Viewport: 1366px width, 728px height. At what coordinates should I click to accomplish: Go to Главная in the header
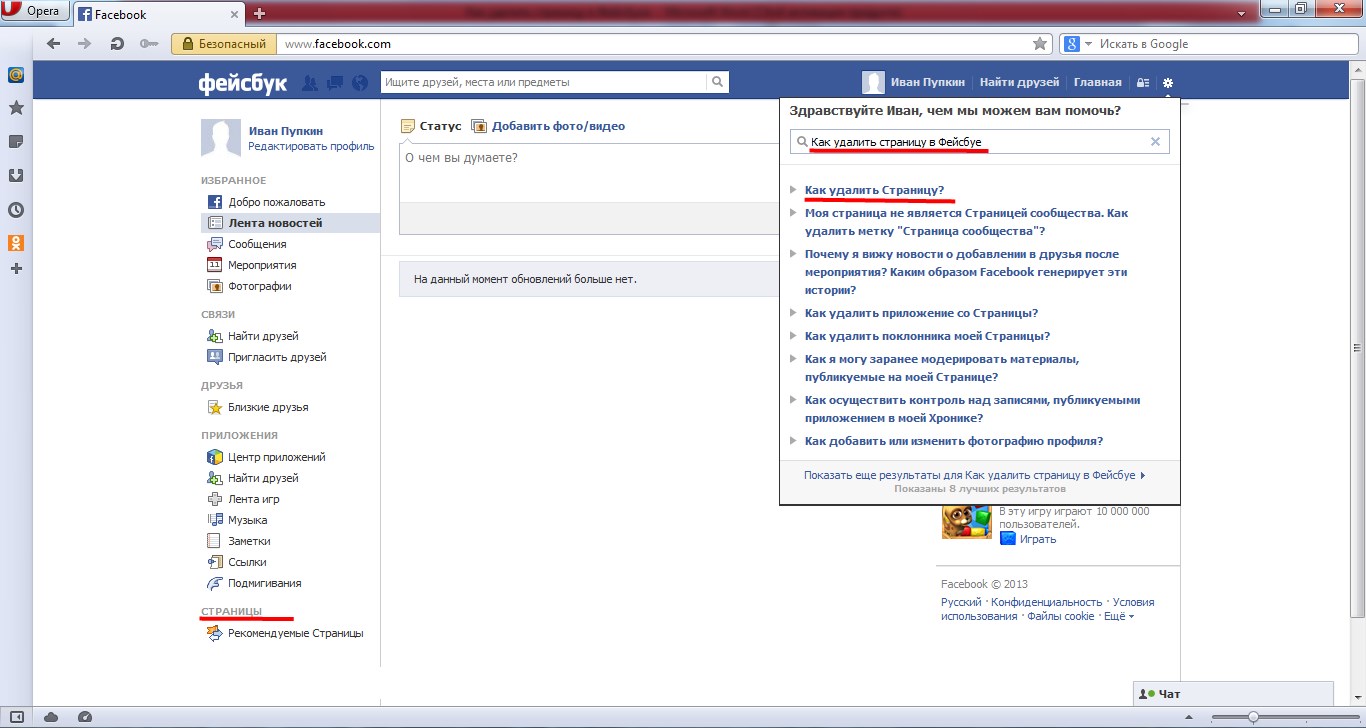click(x=1097, y=82)
